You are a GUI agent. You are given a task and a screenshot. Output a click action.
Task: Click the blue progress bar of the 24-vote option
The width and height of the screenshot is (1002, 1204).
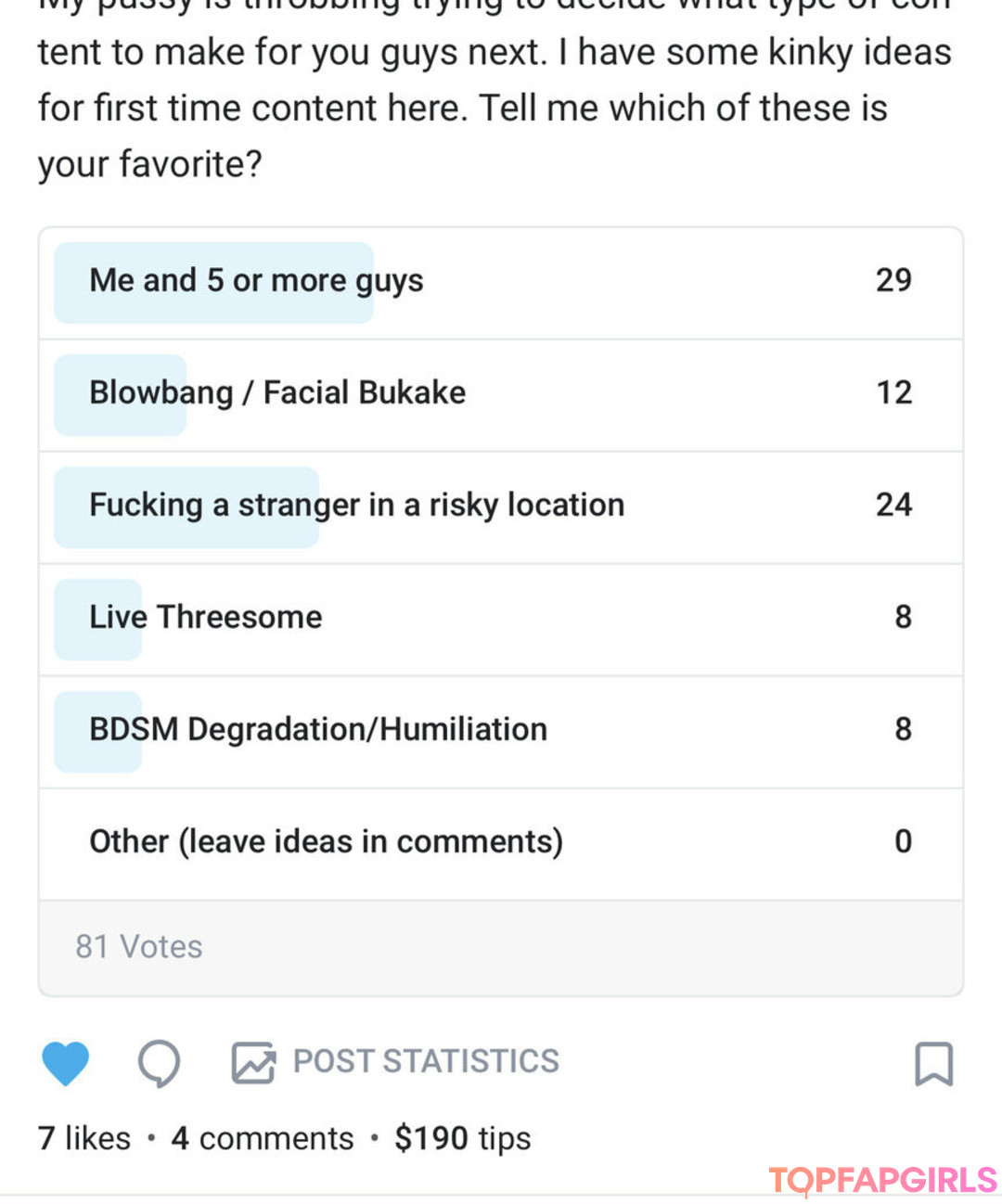coord(186,507)
